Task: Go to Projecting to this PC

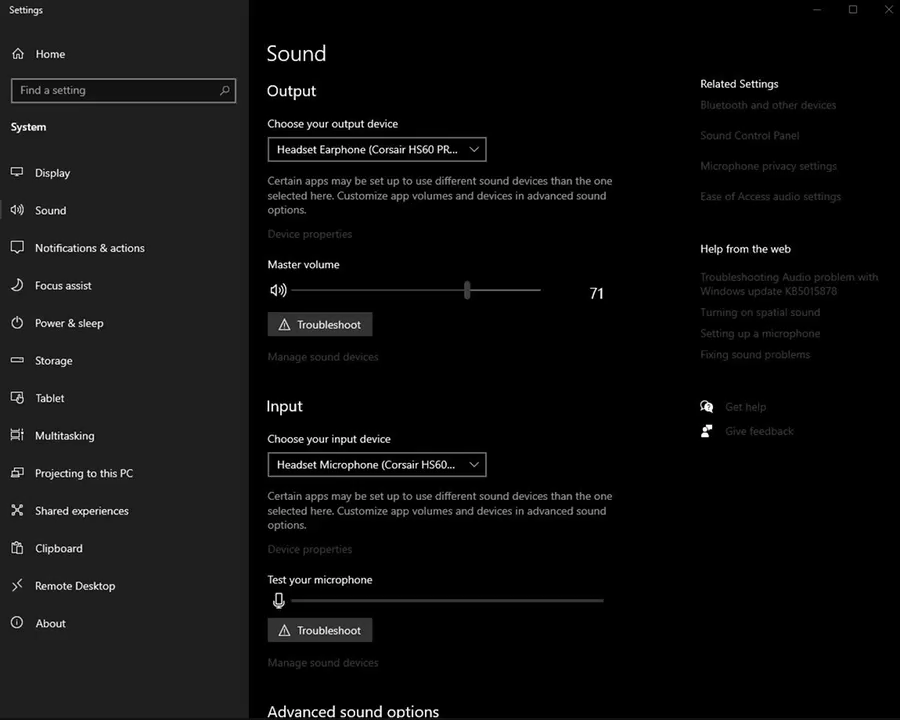Action: 83,473
